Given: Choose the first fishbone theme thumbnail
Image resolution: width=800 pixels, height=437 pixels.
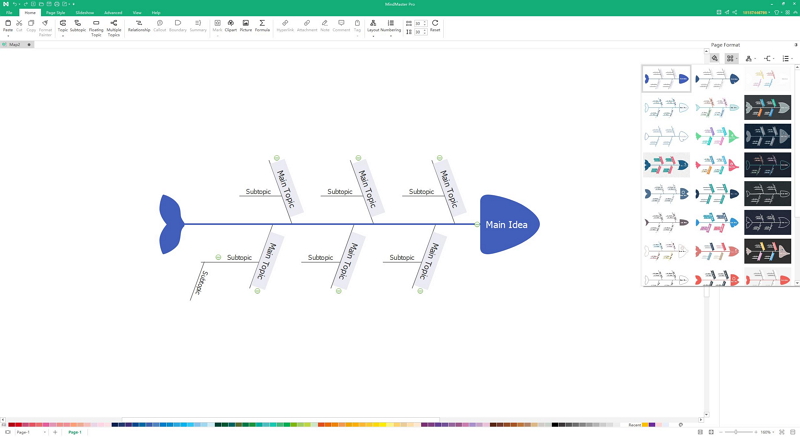Looking at the screenshot, I should click(x=667, y=79).
